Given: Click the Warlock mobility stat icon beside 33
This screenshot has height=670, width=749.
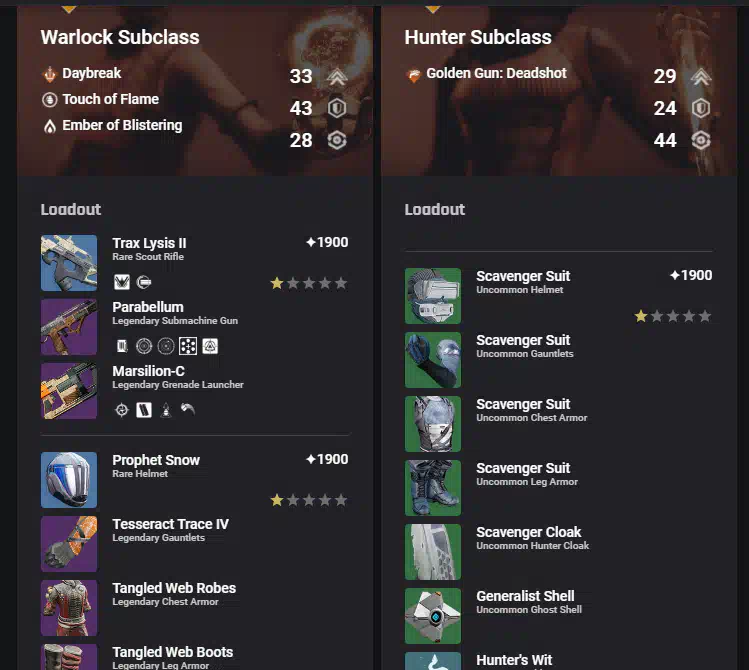Looking at the screenshot, I should [x=337, y=77].
